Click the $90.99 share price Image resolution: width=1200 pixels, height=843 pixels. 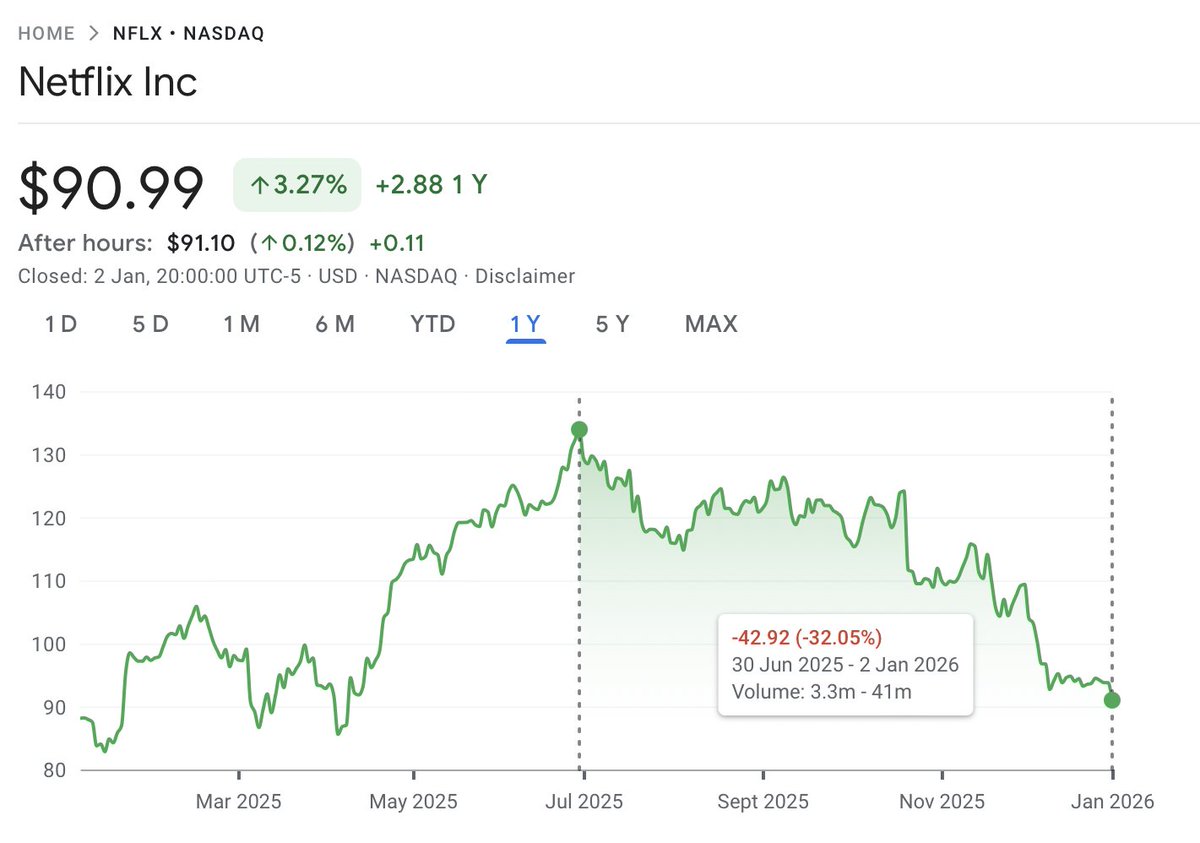coord(111,187)
